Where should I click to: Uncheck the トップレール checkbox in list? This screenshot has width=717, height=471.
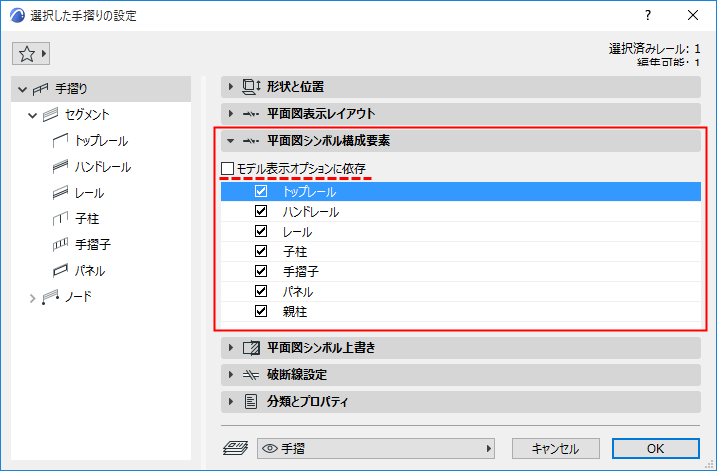pos(261,191)
